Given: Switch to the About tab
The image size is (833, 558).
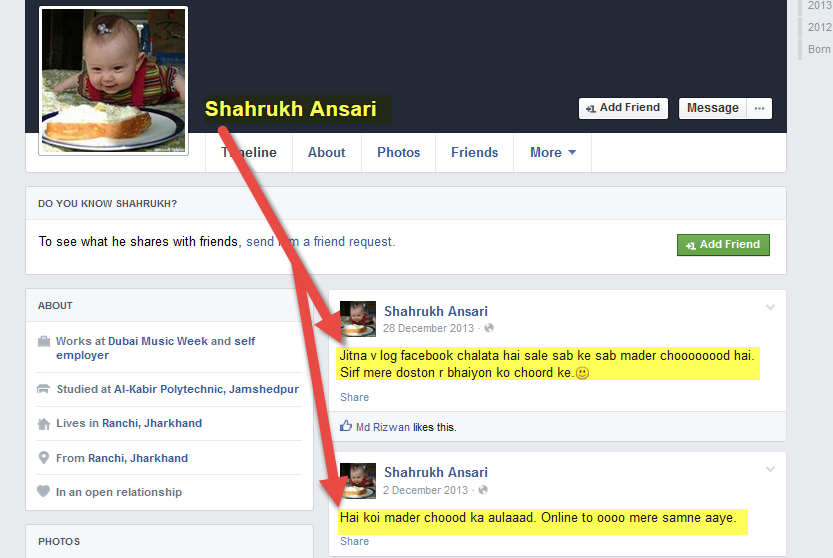Looking at the screenshot, I should click(327, 153).
